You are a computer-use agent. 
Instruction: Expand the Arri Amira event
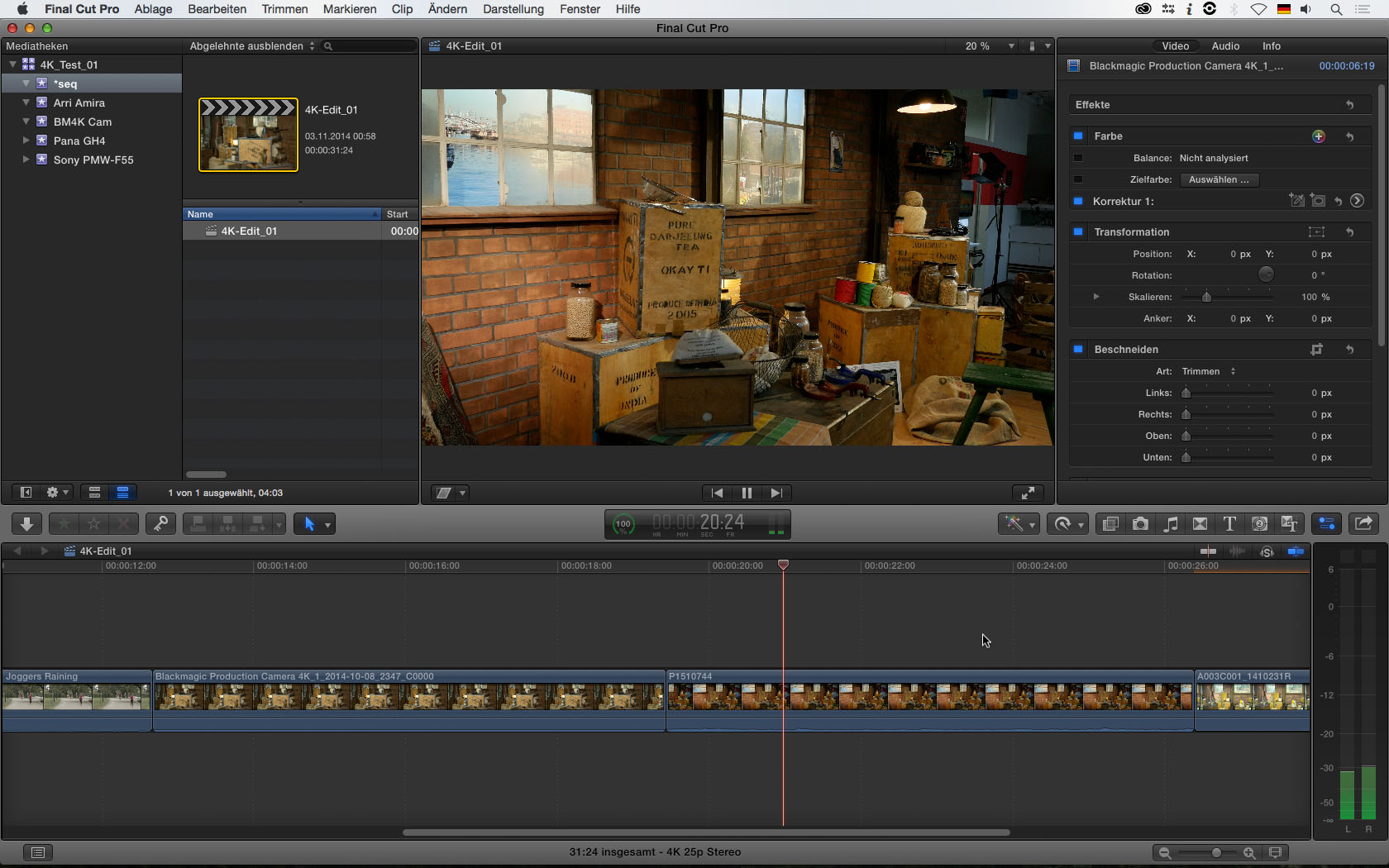pos(26,103)
